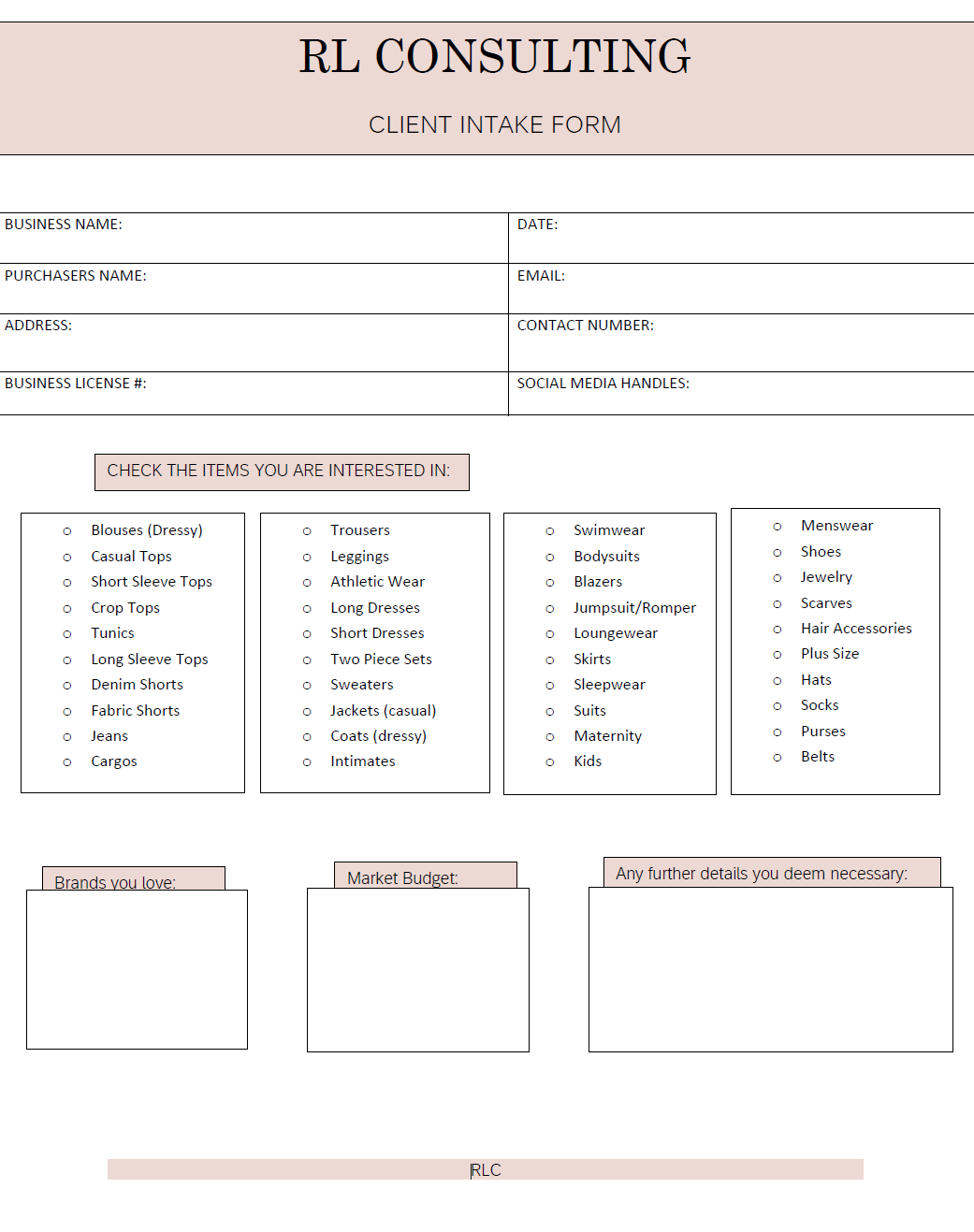Click inside the Market Budget box
The height and width of the screenshot is (1232, 974).
pos(418,970)
